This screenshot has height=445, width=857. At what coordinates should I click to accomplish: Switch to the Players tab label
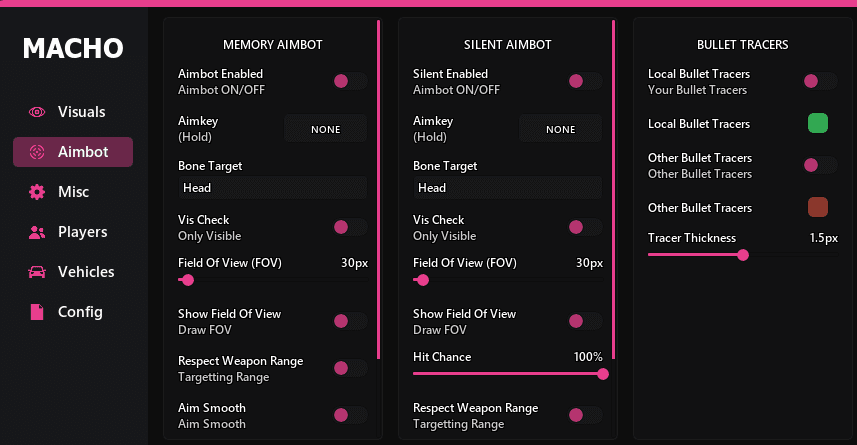tap(83, 232)
